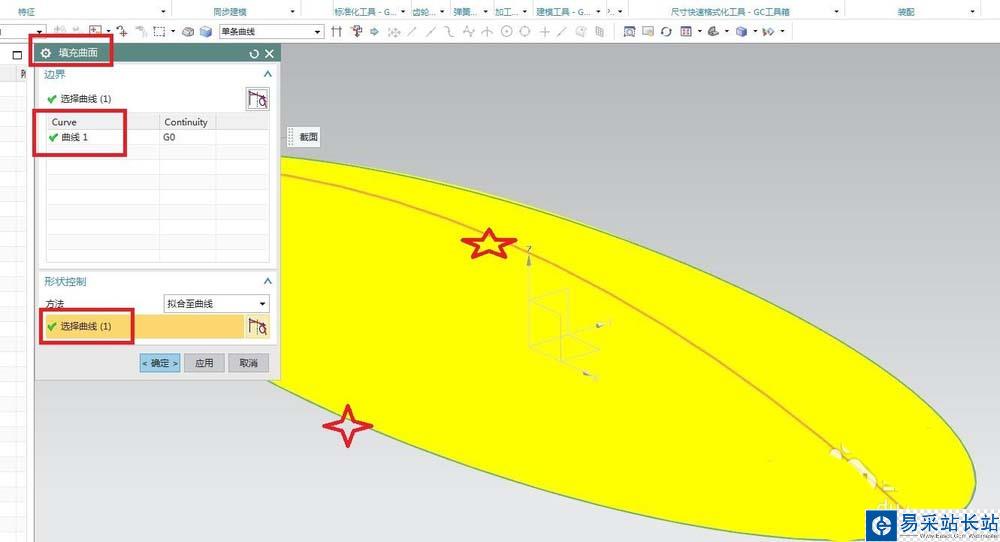The width and height of the screenshot is (1000, 542).
Task: Click the zoom fit view icon
Action: click(629, 31)
